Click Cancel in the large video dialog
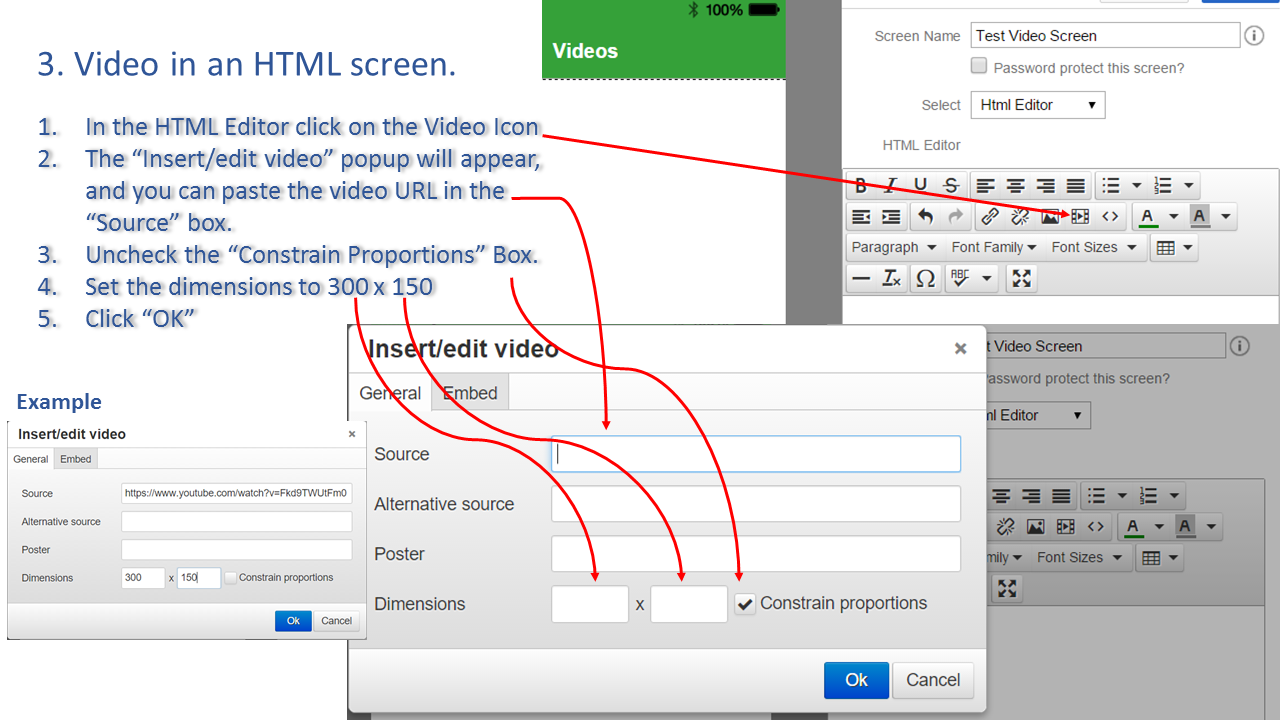This screenshot has width=1280, height=720. tap(932, 680)
